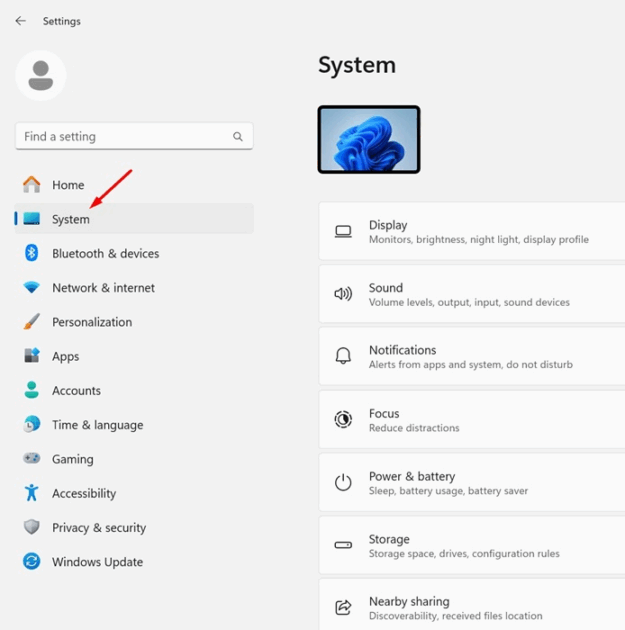Click the System page heading
The width and height of the screenshot is (625, 630).
357,65
